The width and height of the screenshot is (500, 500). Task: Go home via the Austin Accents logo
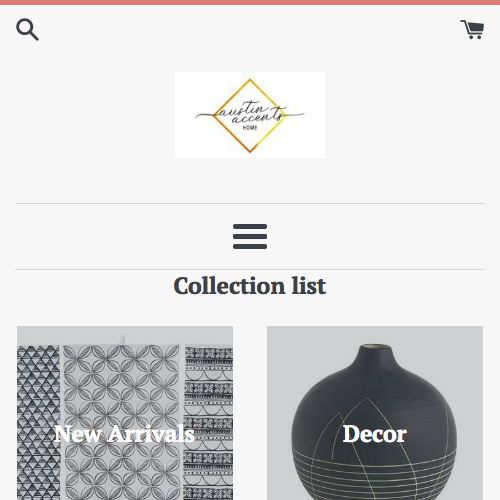pos(250,115)
